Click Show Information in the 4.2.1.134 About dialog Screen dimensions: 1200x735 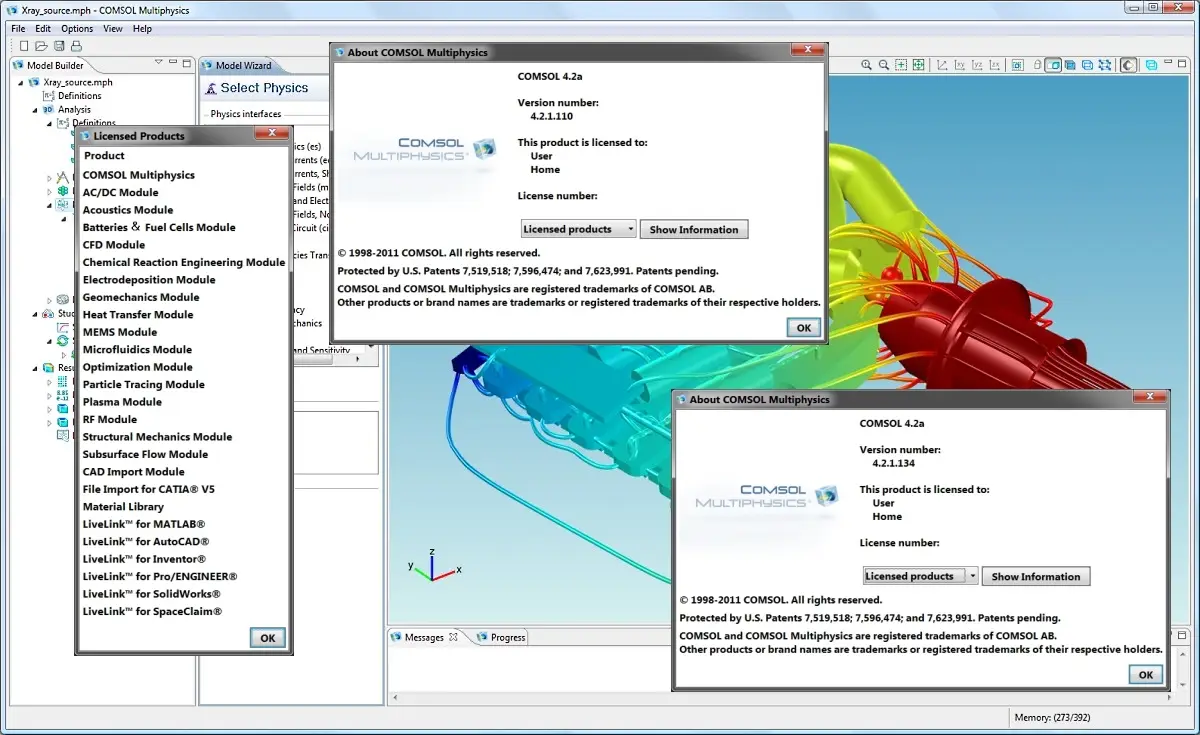tap(1036, 576)
